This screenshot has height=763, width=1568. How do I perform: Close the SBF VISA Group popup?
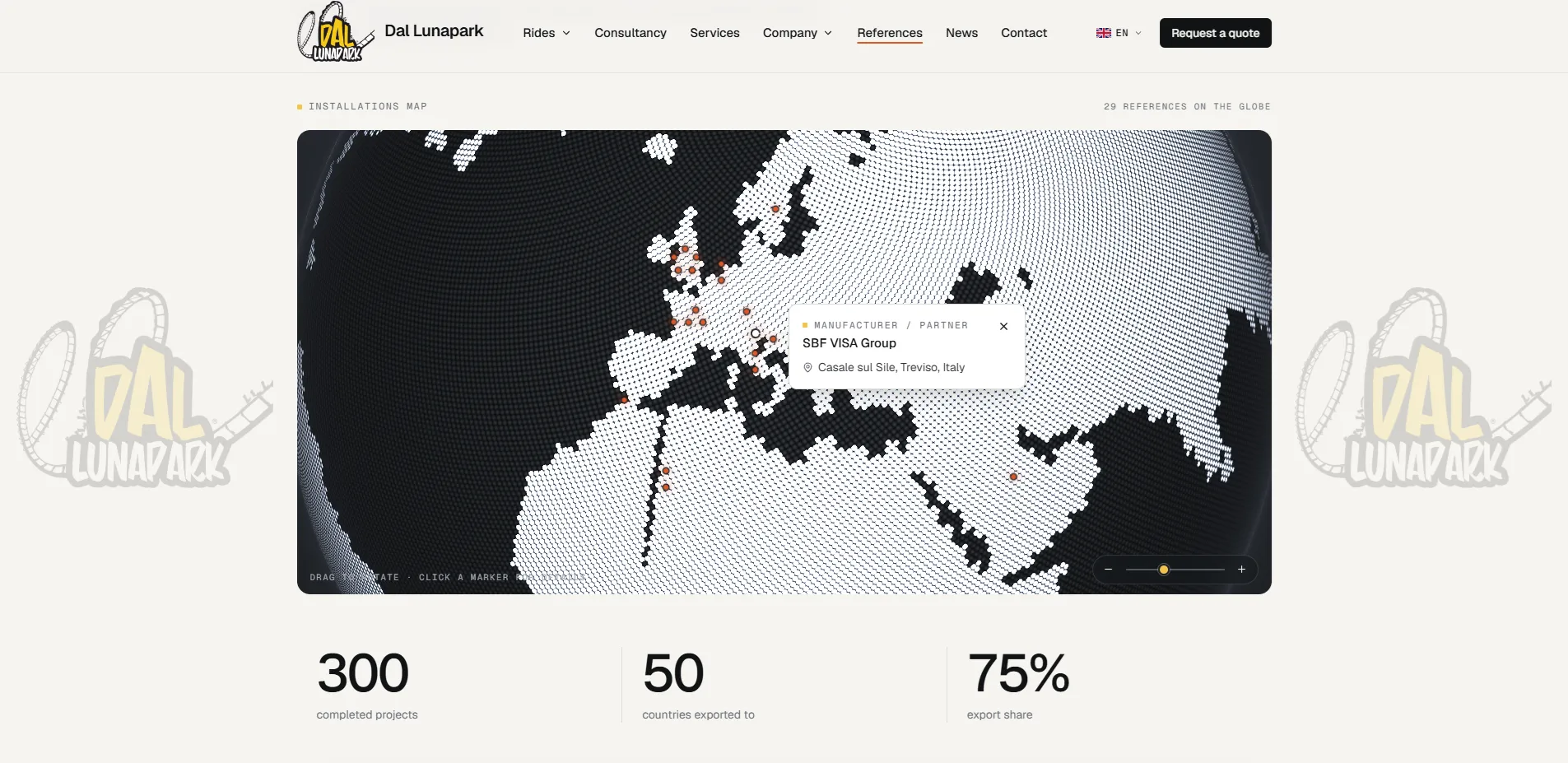coord(1003,326)
